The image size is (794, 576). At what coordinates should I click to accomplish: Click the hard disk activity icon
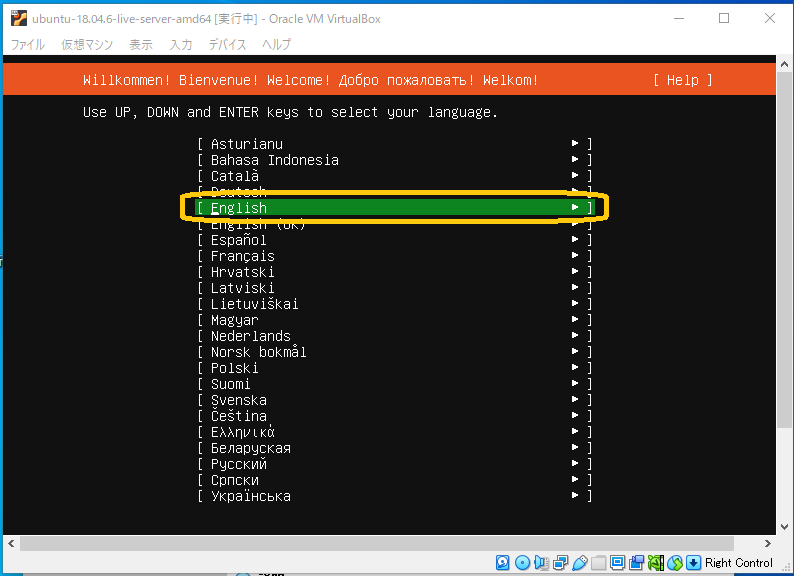(x=503, y=563)
